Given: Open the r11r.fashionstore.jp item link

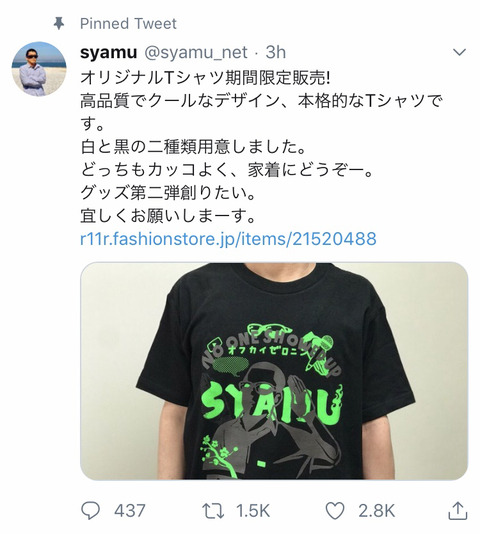Looking at the screenshot, I should (x=228, y=238).
